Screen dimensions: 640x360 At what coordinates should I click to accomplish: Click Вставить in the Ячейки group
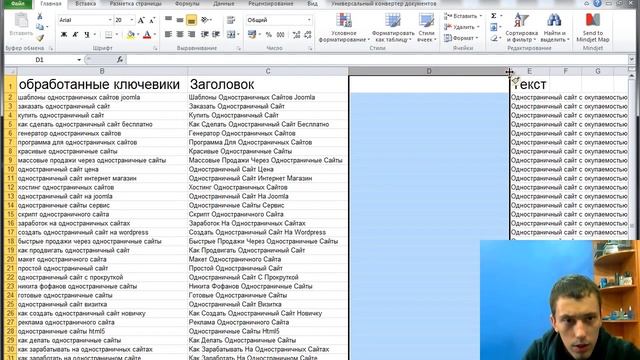coord(463,16)
